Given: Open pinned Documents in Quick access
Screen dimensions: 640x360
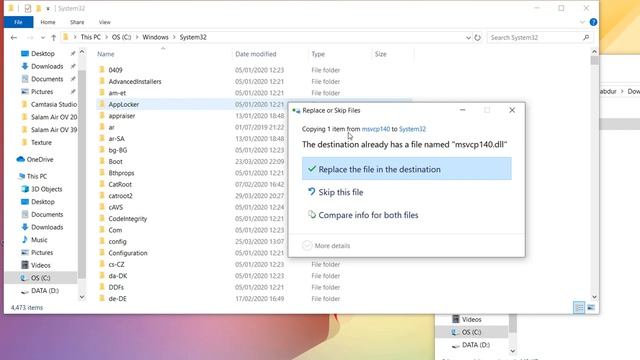Looking at the screenshot, I should pyautogui.click(x=47, y=79).
